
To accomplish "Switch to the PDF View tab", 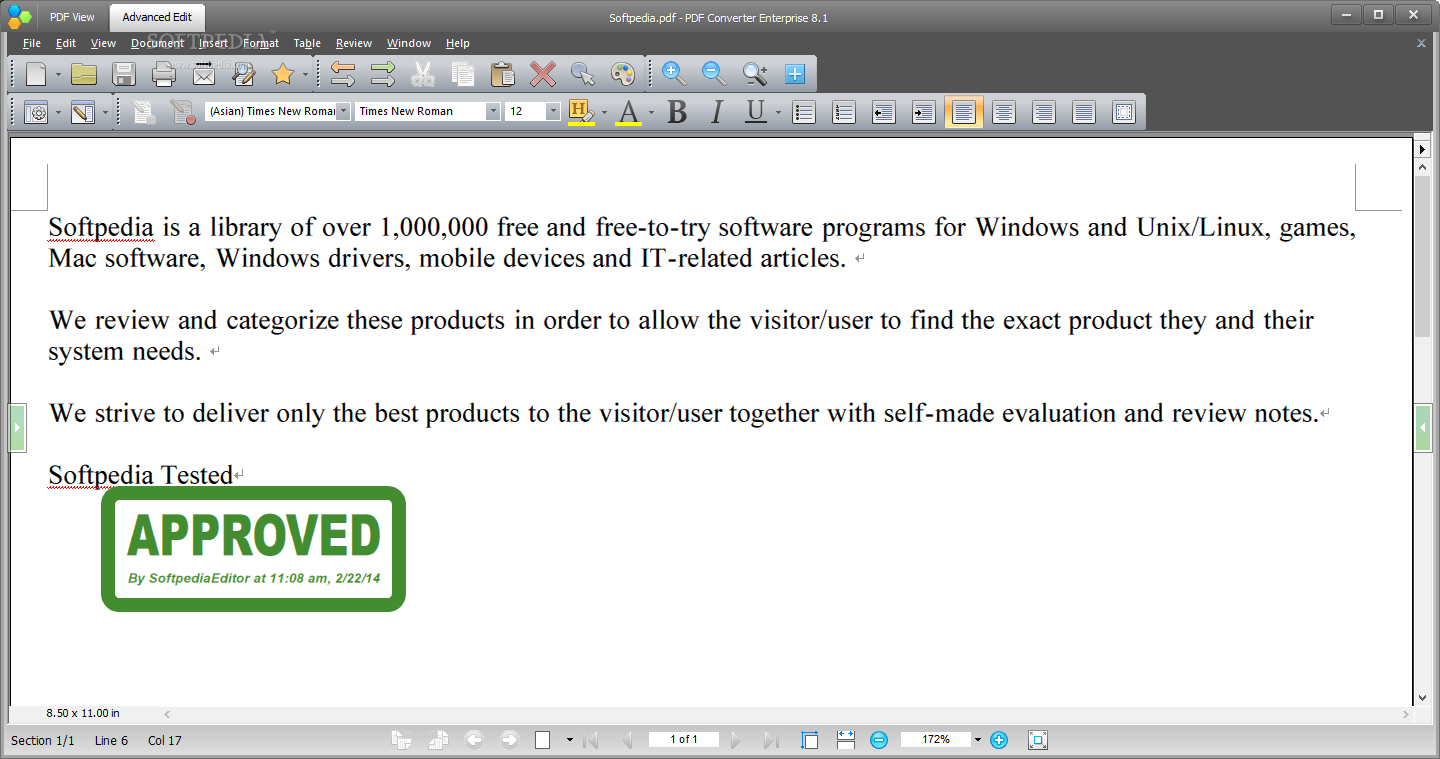I will [x=72, y=17].
